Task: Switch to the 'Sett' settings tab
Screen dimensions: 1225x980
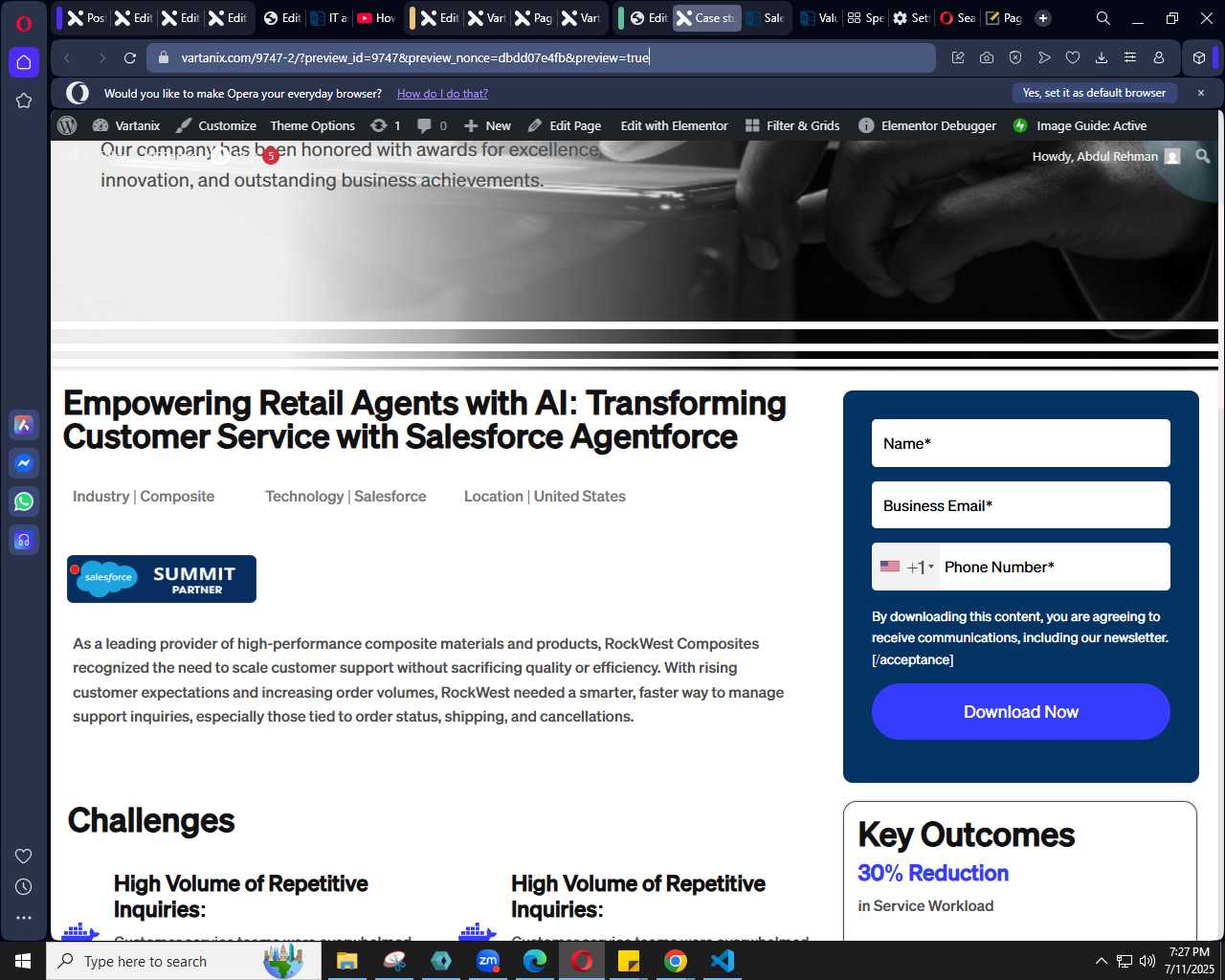Action: tap(911, 18)
